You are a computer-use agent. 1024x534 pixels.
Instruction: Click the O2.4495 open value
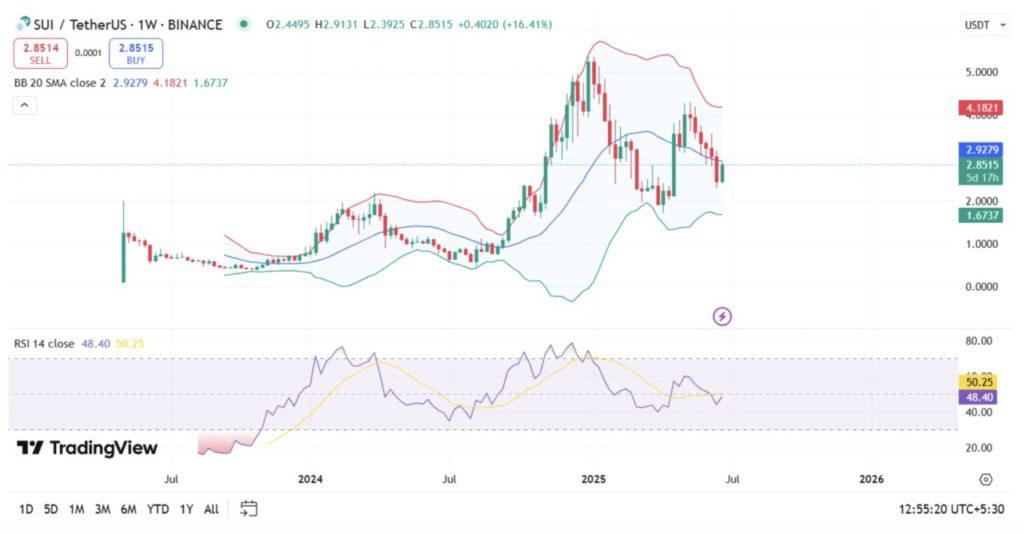point(287,25)
